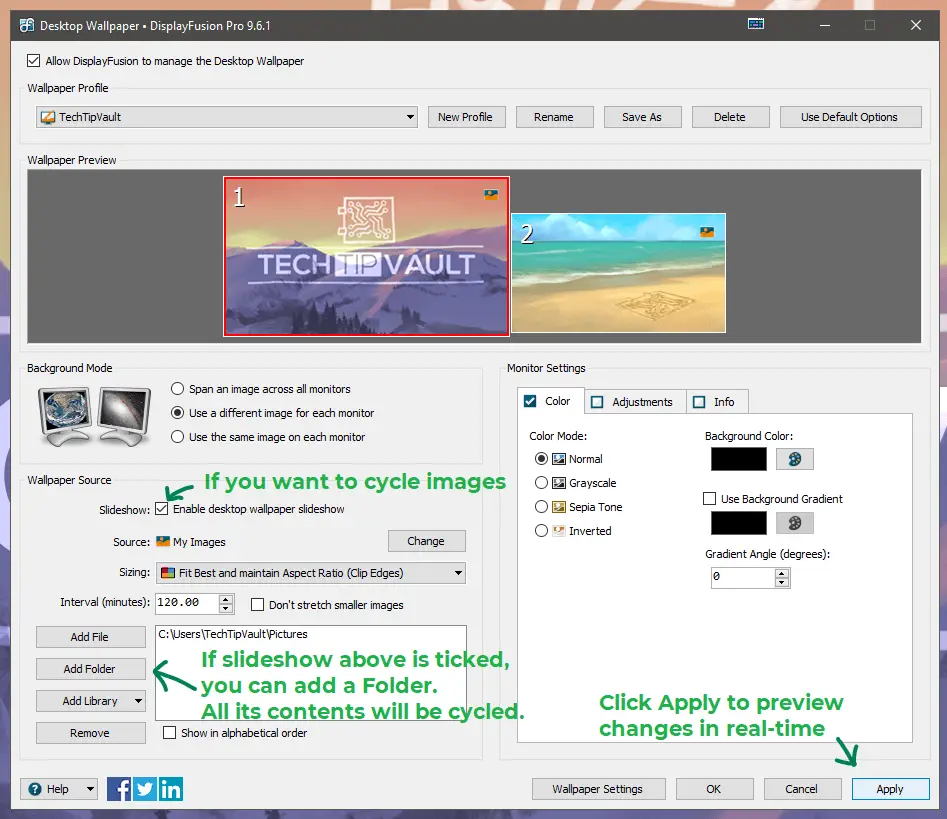
Task: Click the dual monitors Background Mode image
Action: pos(94,417)
